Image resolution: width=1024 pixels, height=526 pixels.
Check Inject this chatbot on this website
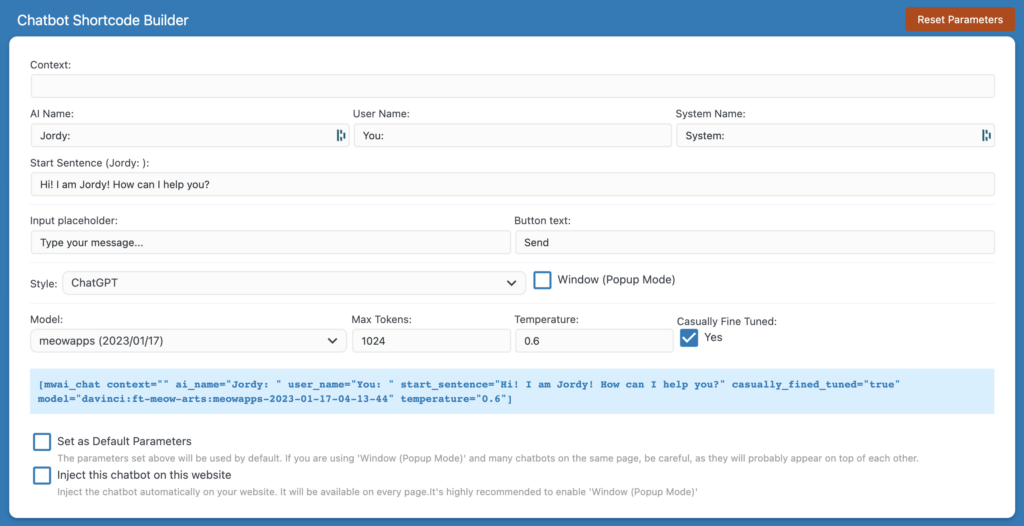click(x=42, y=475)
